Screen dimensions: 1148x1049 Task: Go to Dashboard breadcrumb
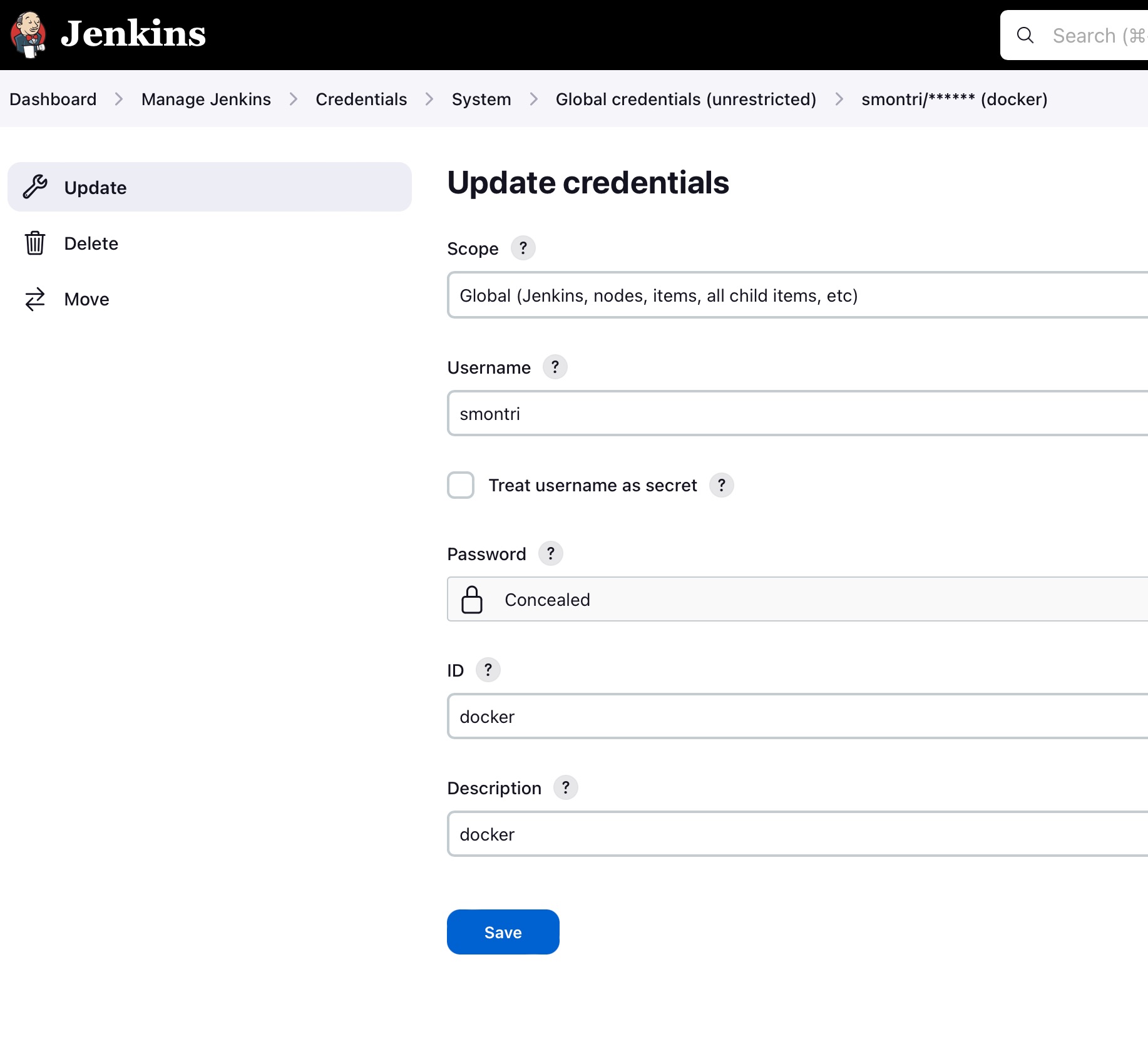[x=53, y=99]
